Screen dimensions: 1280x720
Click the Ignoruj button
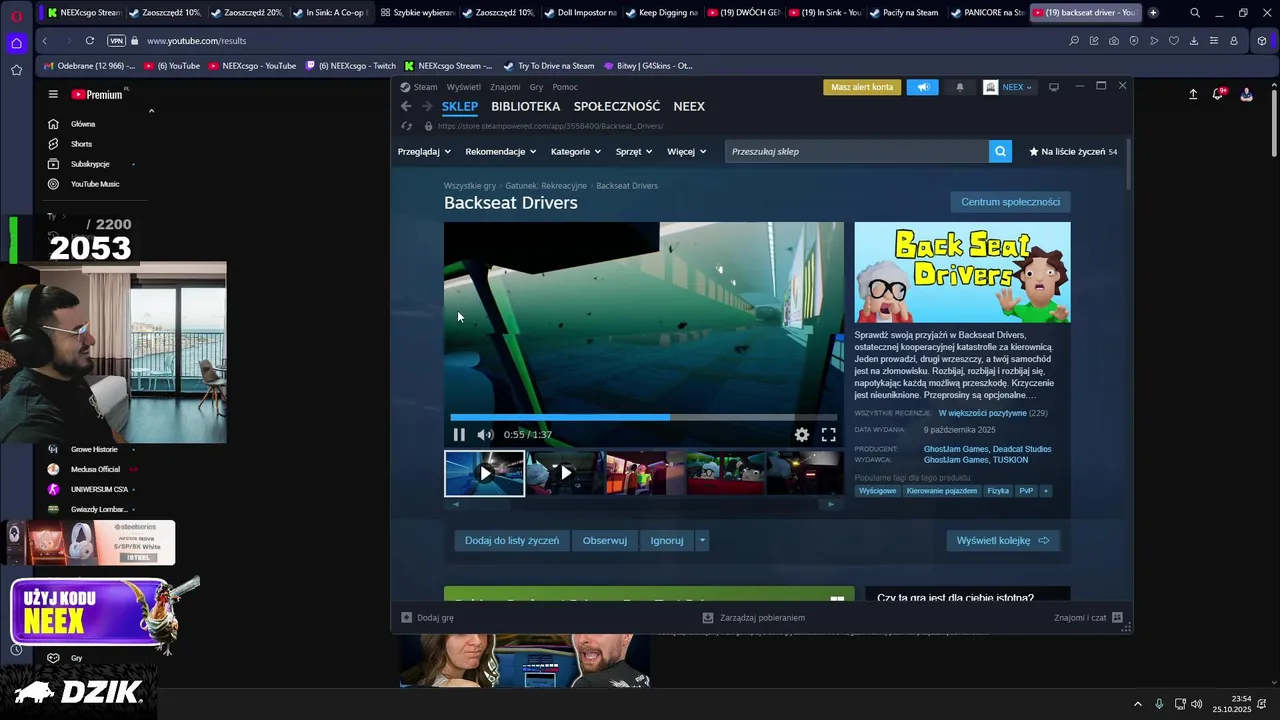(667, 540)
